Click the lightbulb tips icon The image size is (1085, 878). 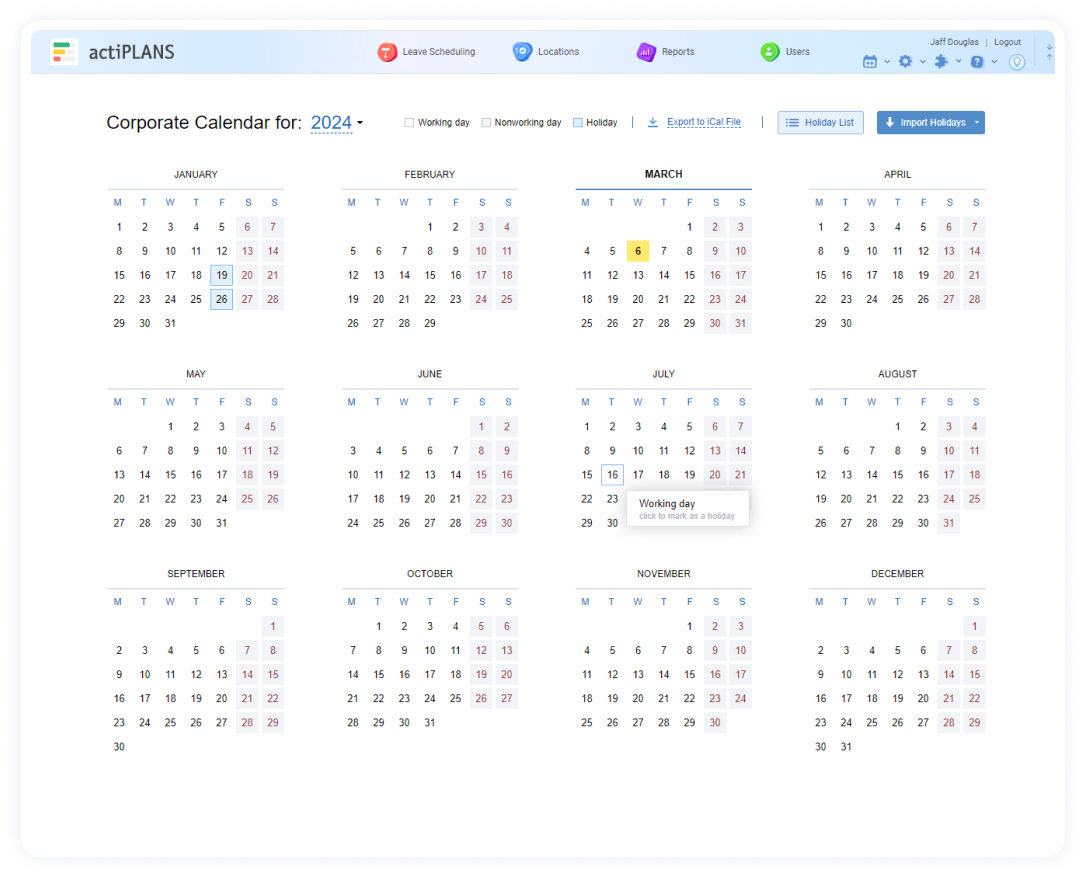[x=1017, y=61]
